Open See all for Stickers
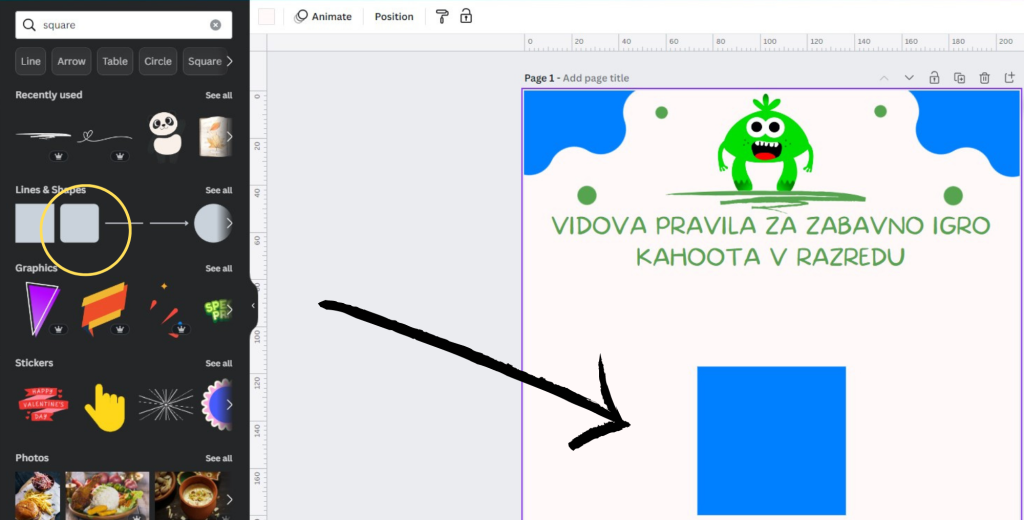Viewport: 1024px width, 520px height. [x=218, y=363]
